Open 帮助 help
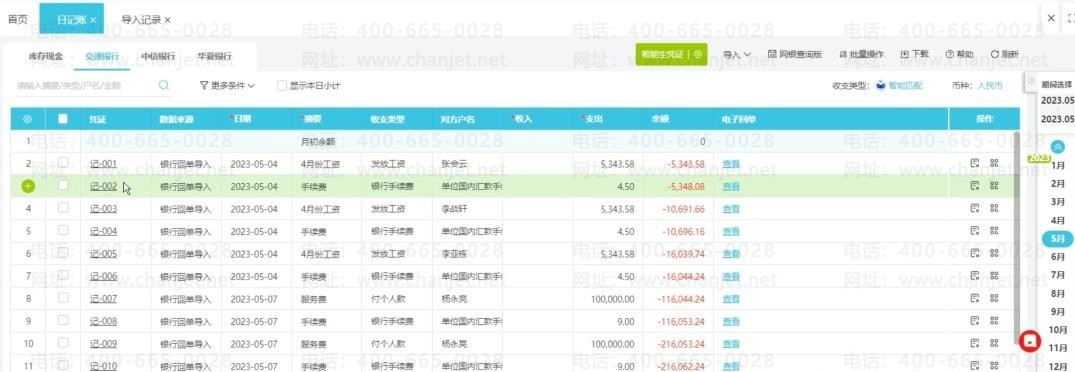 click(959, 54)
